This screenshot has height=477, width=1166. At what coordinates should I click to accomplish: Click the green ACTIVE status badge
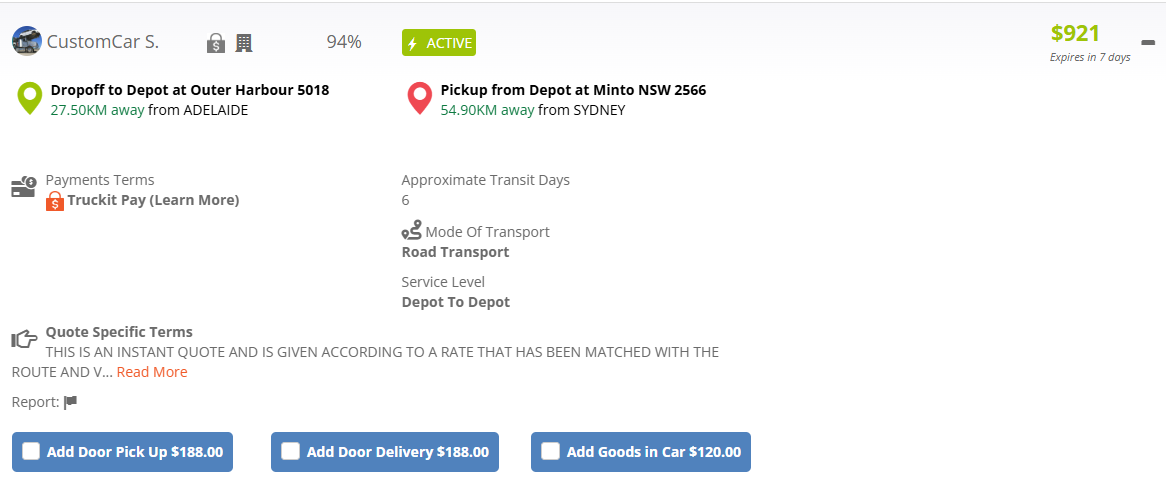point(439,43)
